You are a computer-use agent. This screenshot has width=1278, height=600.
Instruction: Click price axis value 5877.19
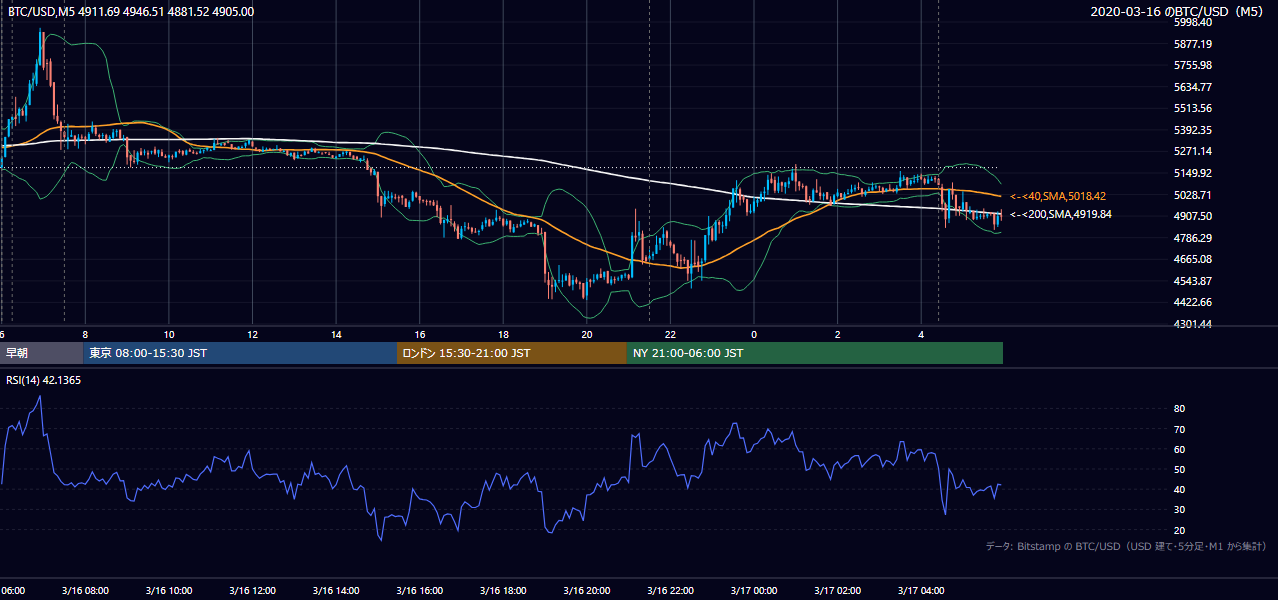[x=1193, y=44]
